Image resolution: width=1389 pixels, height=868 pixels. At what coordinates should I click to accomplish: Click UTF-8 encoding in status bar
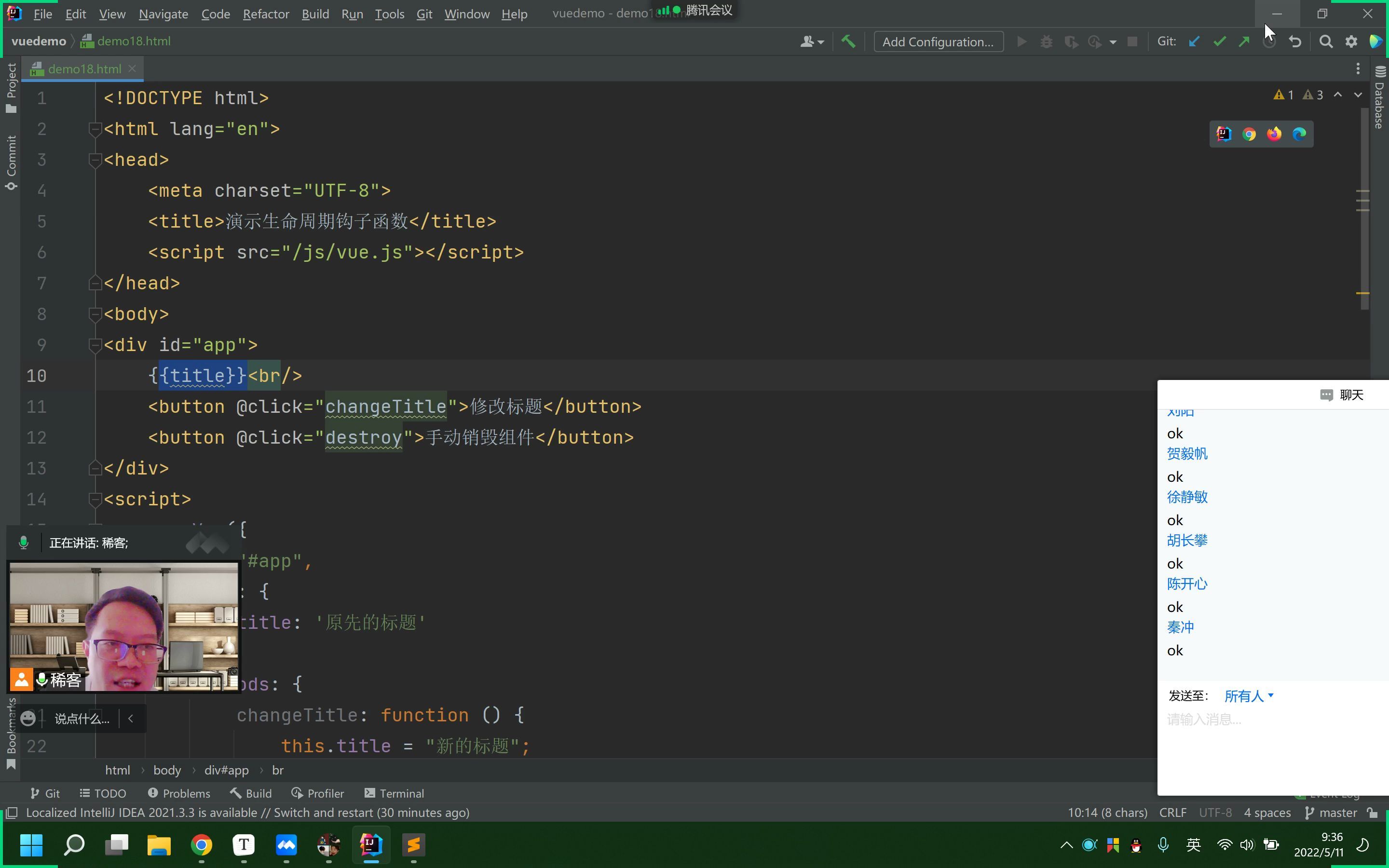[1215, 813]
